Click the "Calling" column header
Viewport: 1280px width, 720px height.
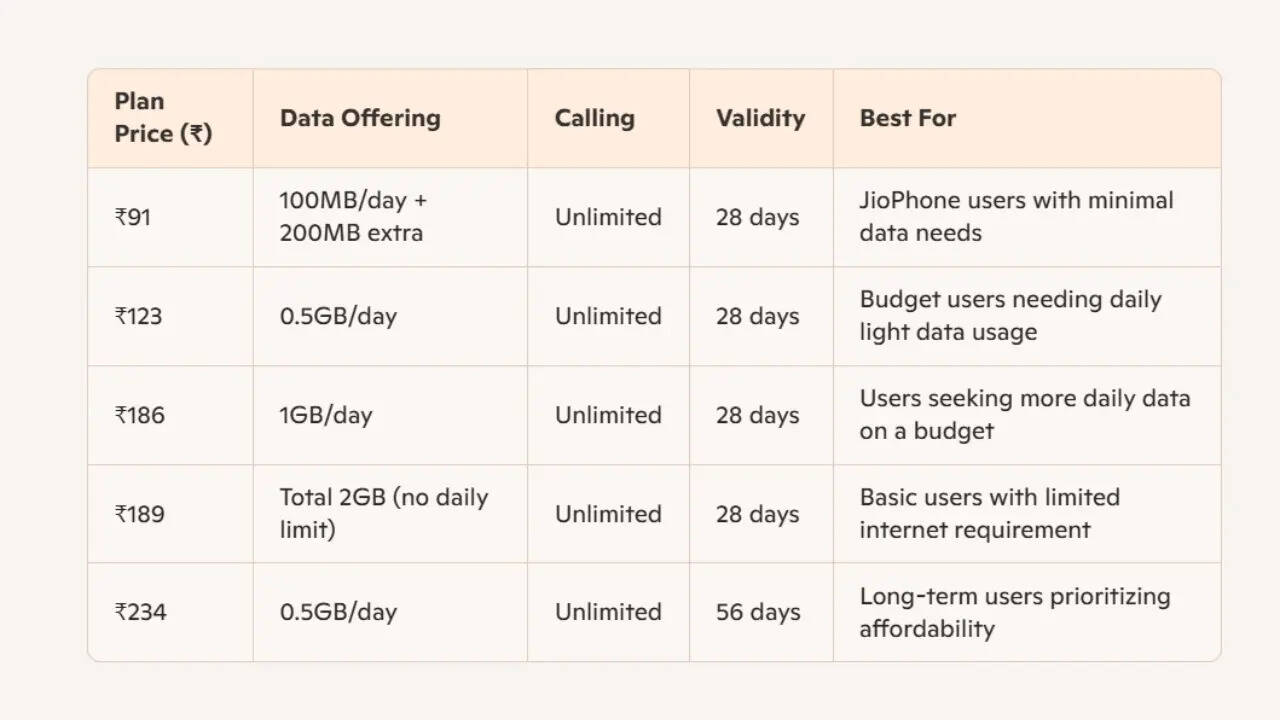[595, 118]
